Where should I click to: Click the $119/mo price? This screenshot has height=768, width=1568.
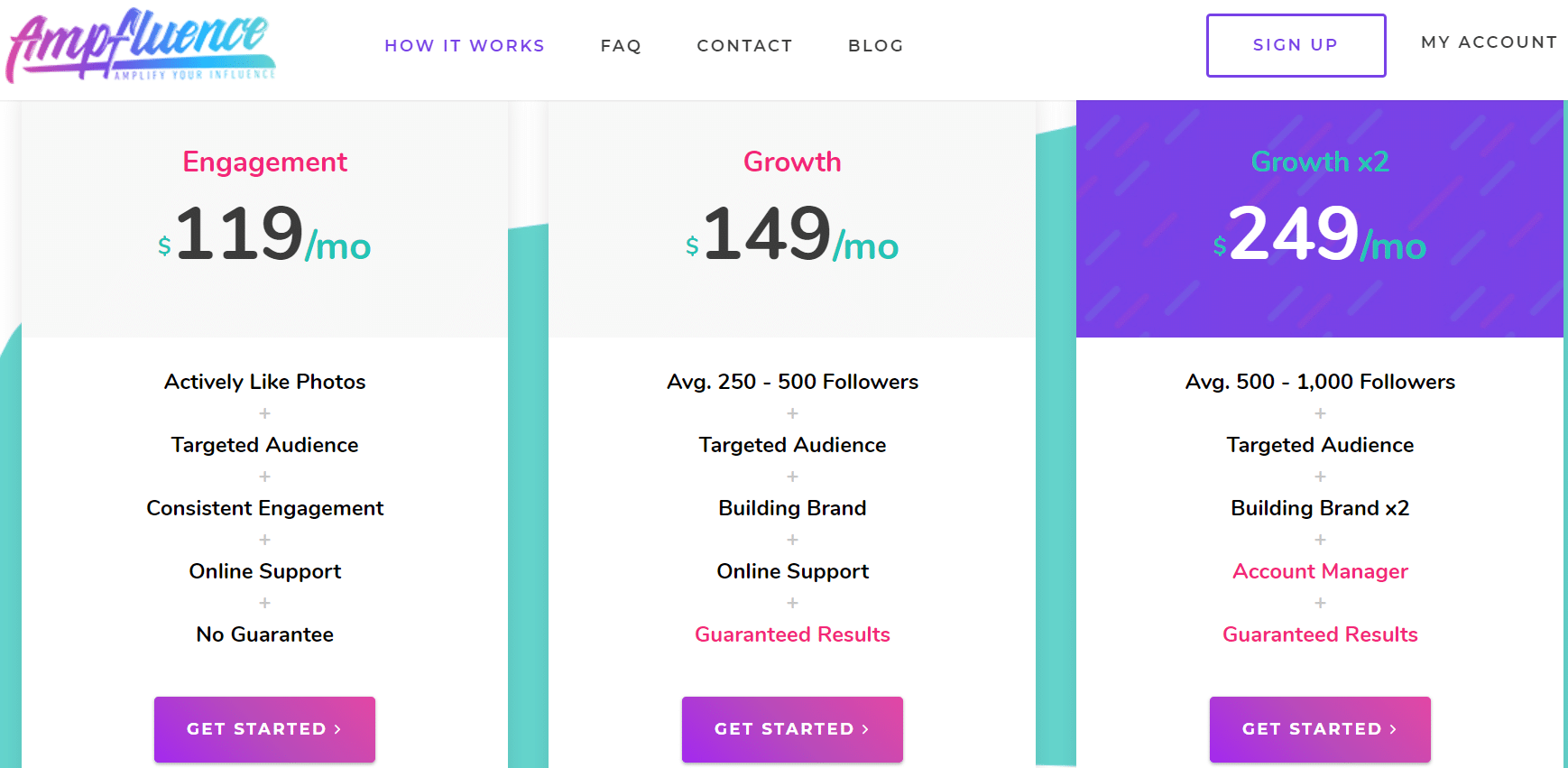tap(264, 234)
